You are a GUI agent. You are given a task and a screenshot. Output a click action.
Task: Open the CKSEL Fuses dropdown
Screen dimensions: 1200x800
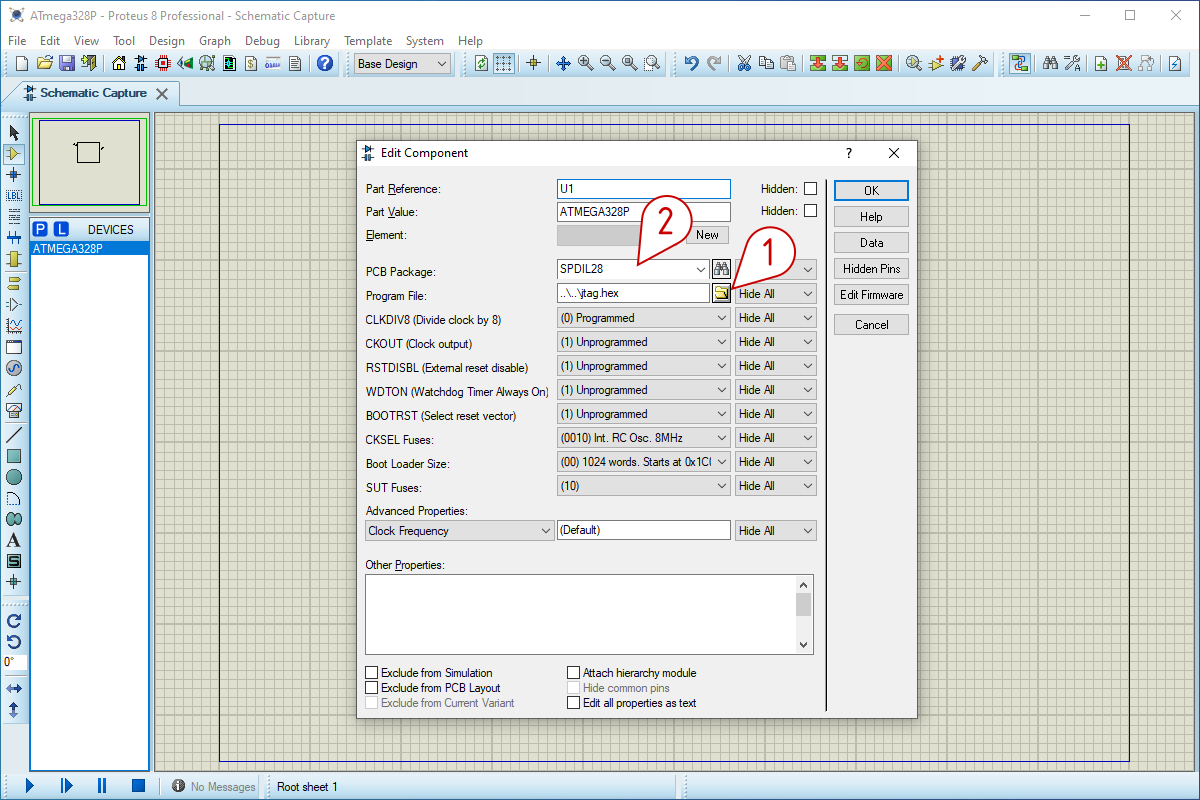[x=644, y=438]
